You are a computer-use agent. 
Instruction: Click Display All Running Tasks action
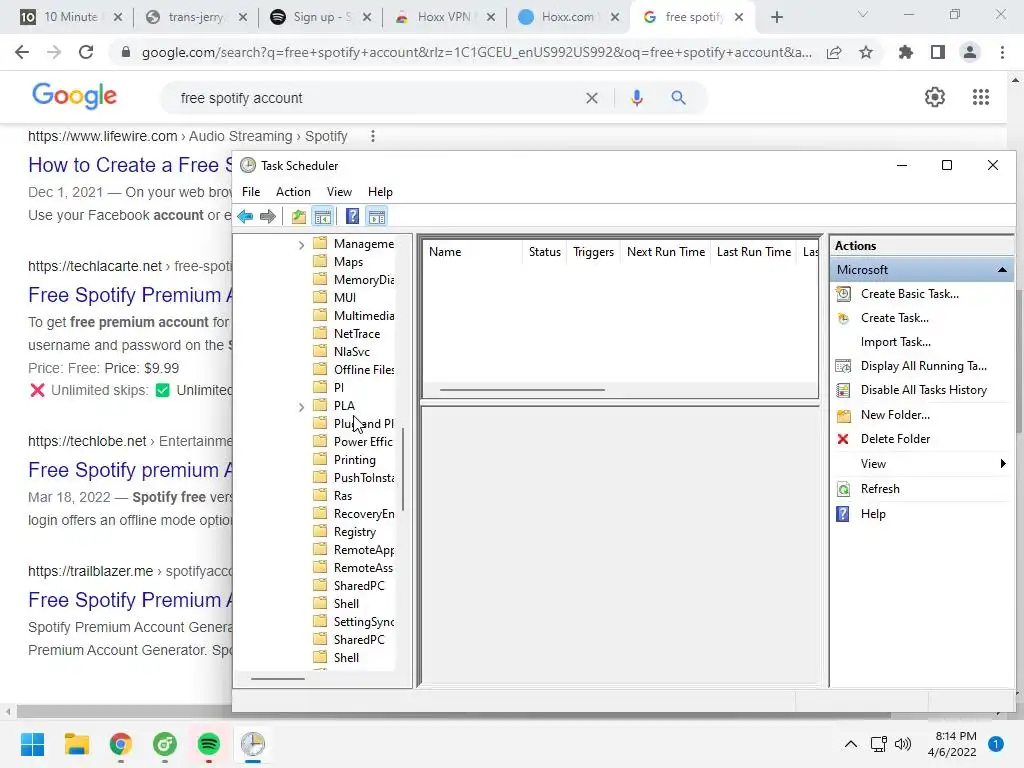[923, 366]
